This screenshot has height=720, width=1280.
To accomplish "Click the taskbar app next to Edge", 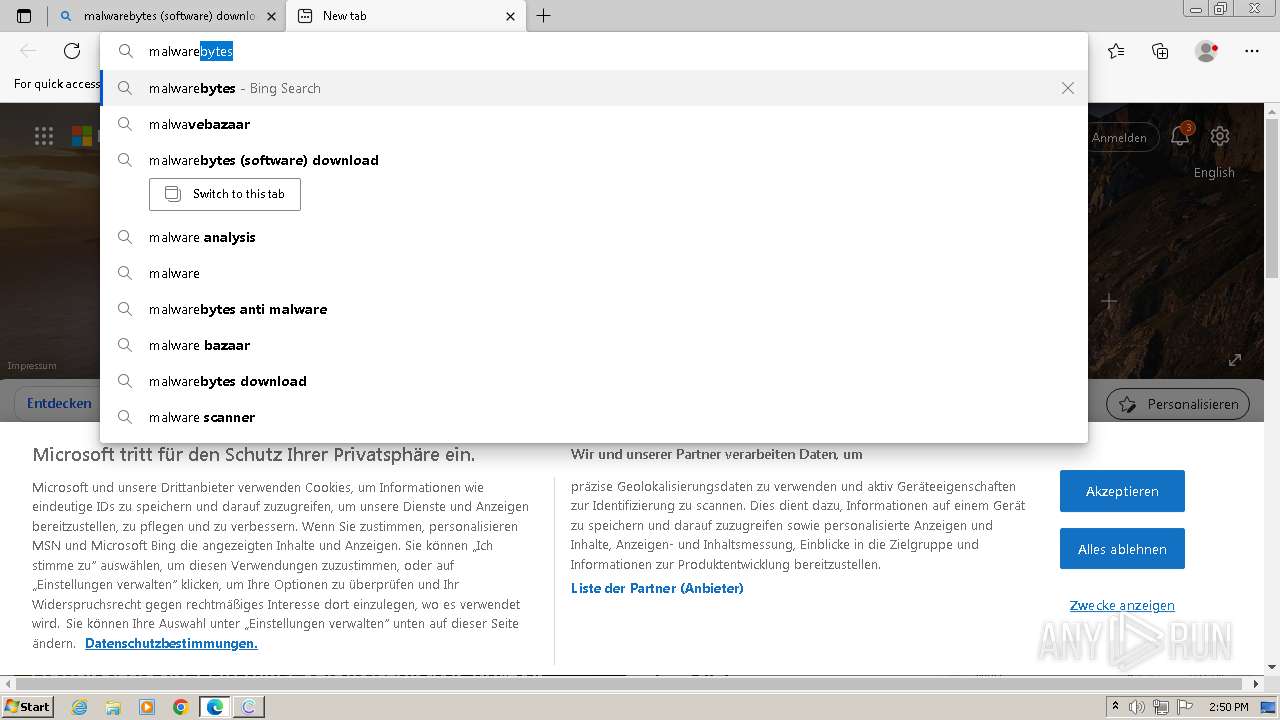I will coord(249,707).
